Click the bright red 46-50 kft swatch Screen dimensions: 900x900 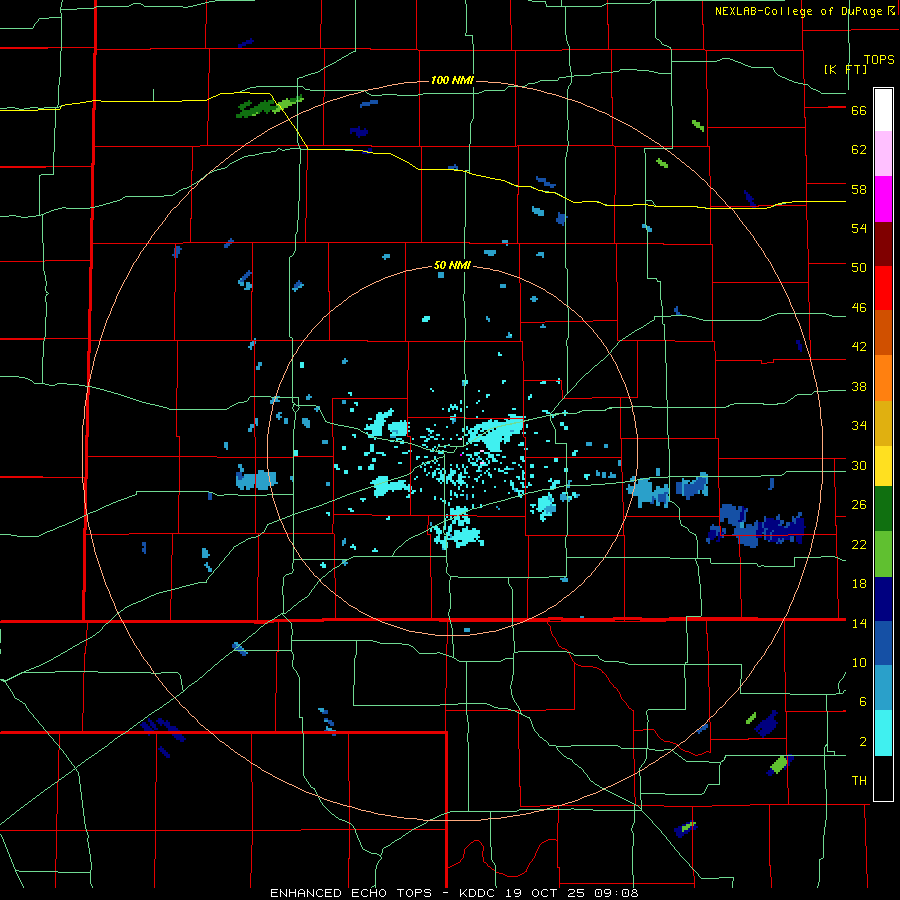(x=883, y=288)
